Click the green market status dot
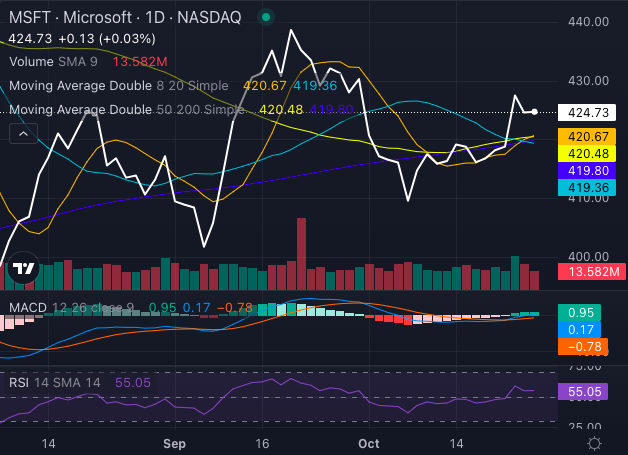The width and height of the screenshot is (628, 455). [264, 17]
